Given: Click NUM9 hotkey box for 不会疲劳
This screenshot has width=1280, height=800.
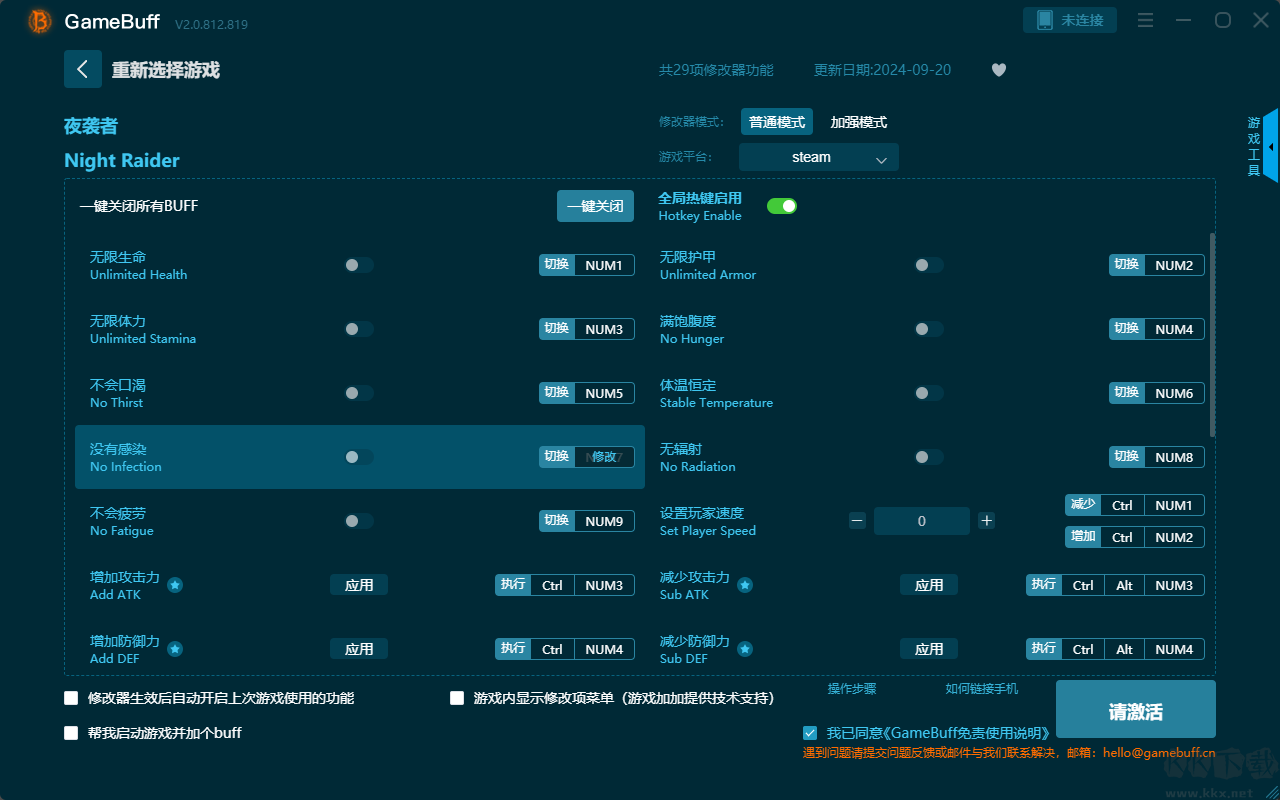Looking at the screenshot, I should 604,521.
